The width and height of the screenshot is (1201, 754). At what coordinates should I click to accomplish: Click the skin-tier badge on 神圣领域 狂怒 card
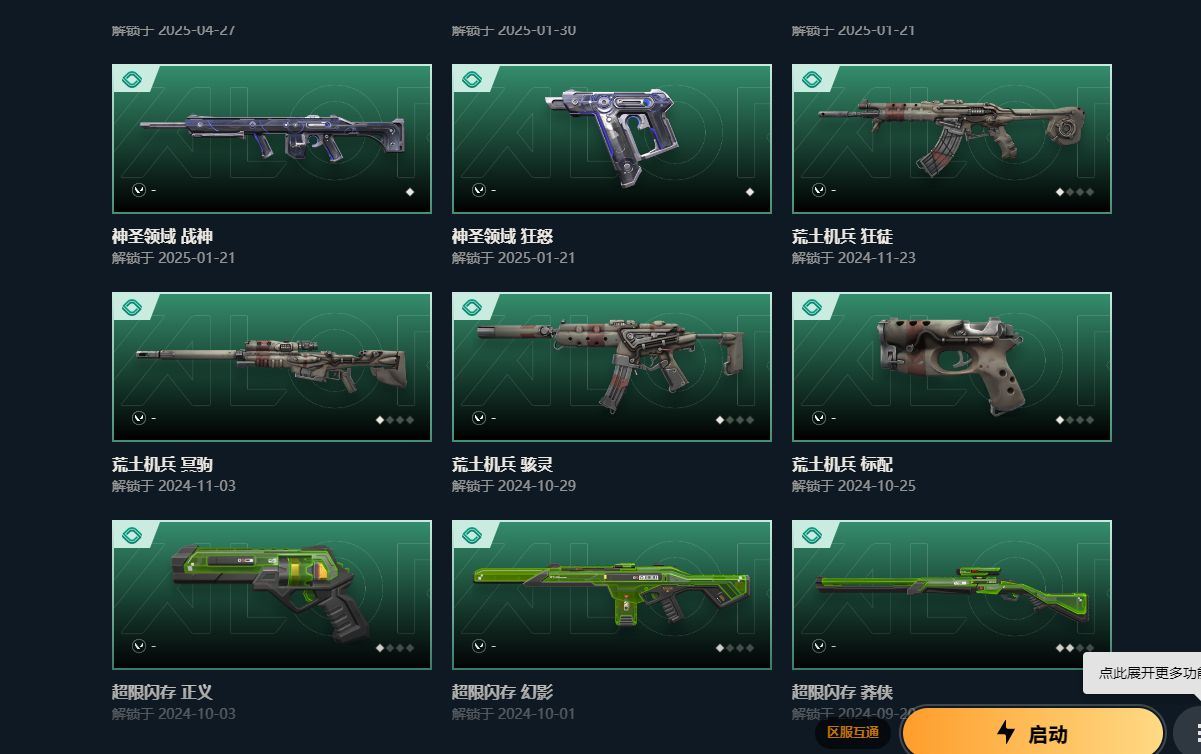pos(471,80)
